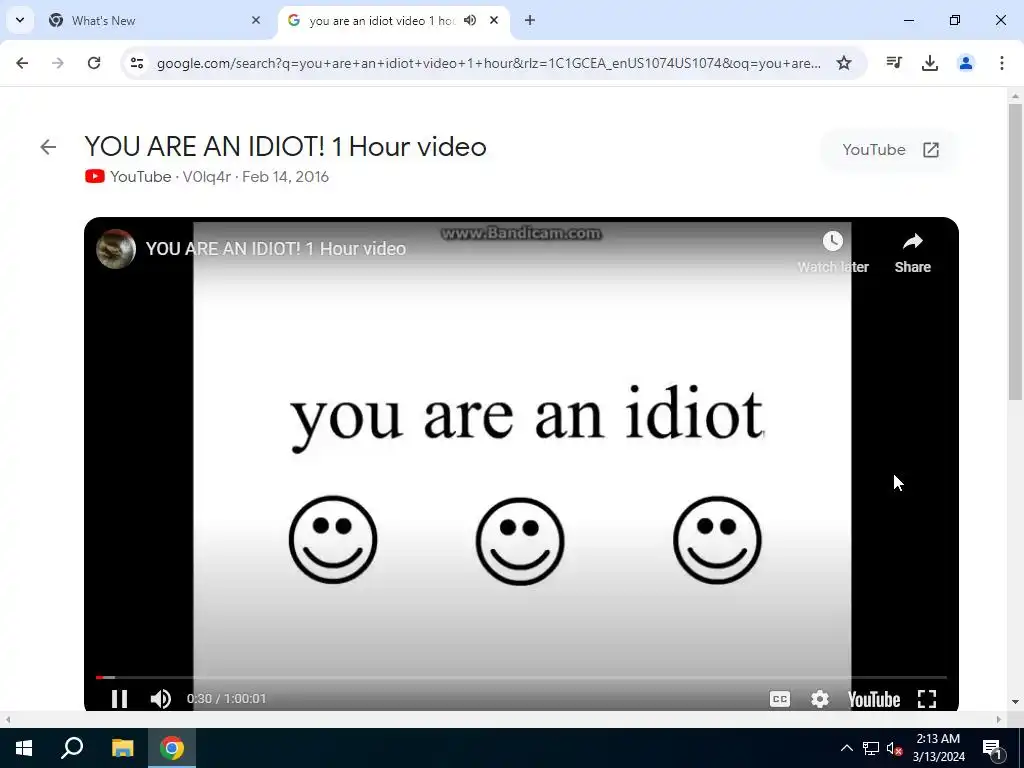Image resolution: width=1024 pixels, height=768 pixels.
Task: Open File Explorer from the taskbar
Action: click(x=122, y=748)
